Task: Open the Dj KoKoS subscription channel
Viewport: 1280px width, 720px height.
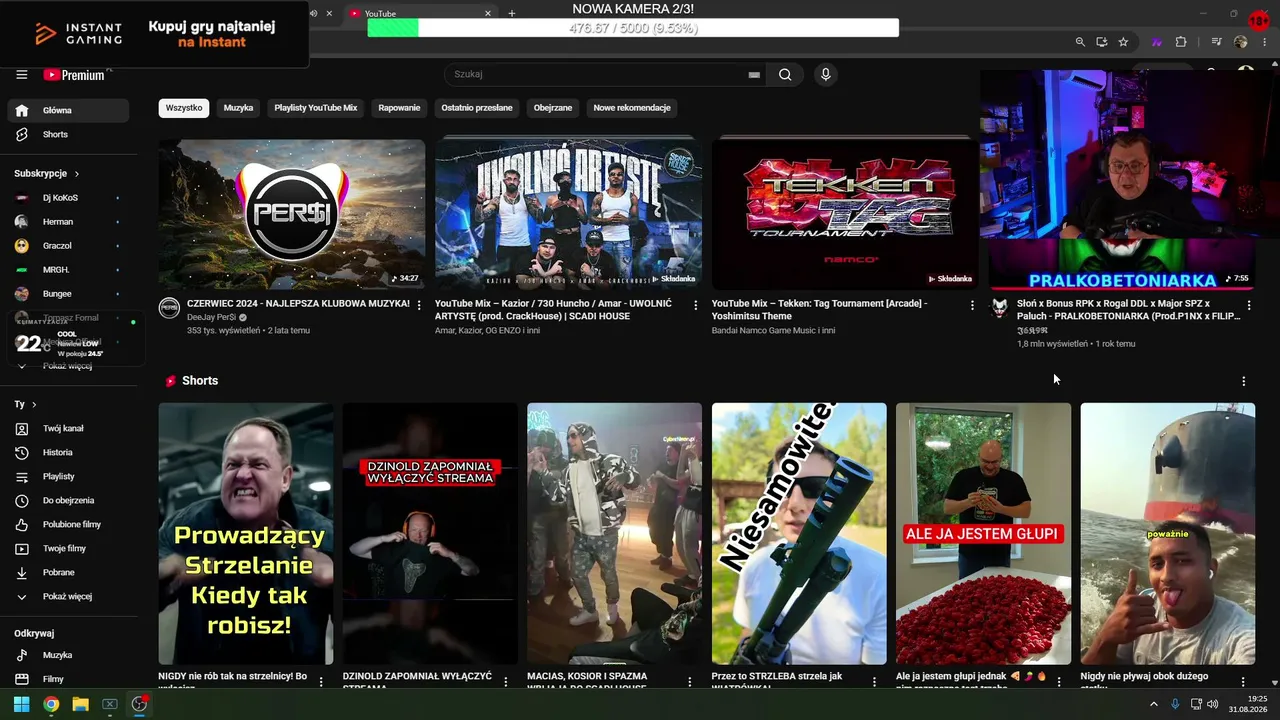Action: (x=68, y=198)
